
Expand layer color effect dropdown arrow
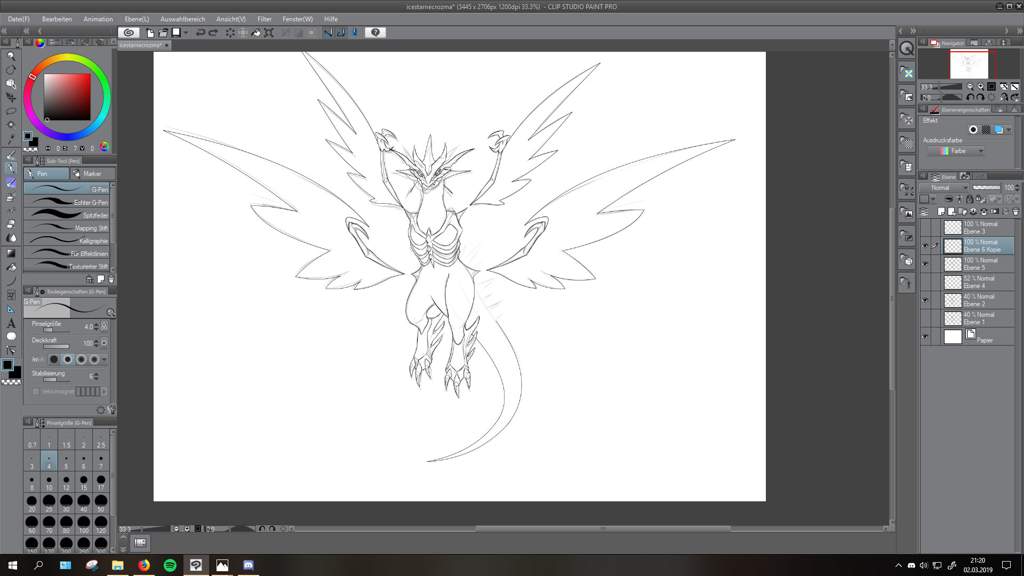pyautogui.click(x=1009, y=130)
